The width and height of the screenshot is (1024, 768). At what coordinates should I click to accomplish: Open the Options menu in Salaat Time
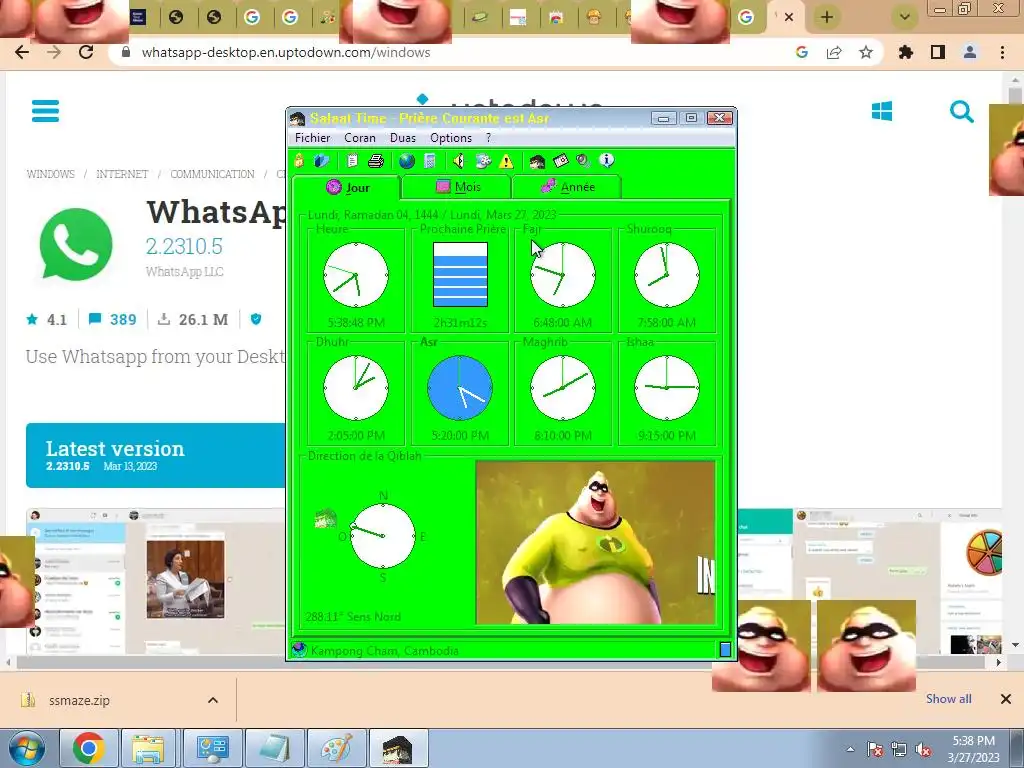pyautogui.click(x=451, y=138)
